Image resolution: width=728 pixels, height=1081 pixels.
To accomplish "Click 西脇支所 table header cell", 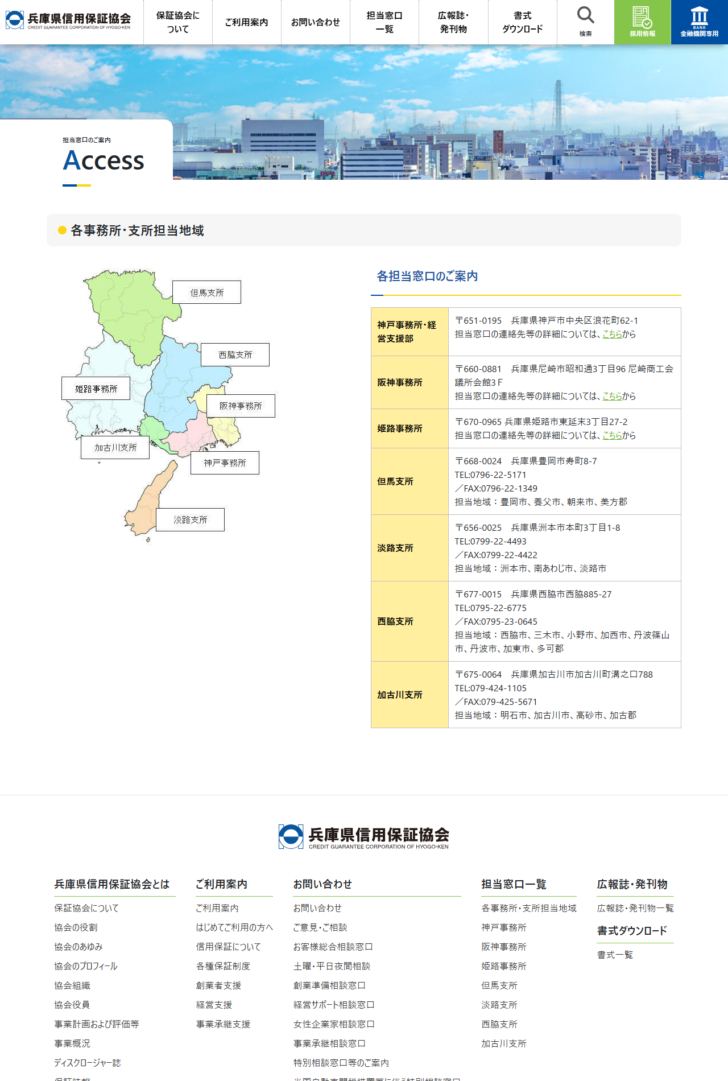I will tap(410, 621).
